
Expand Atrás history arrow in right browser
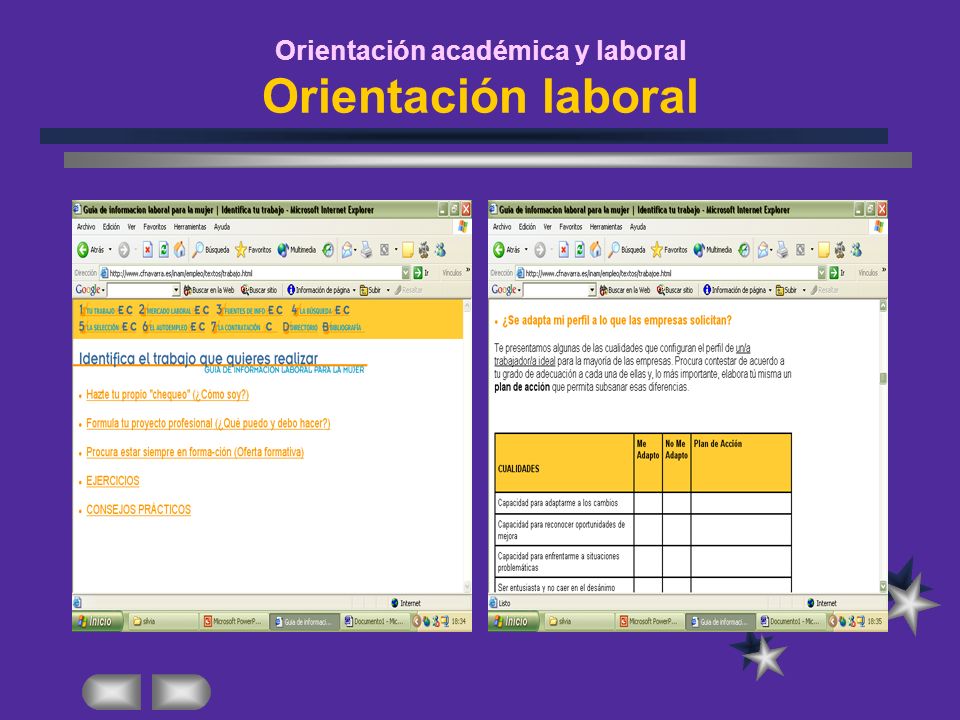(526, 250)
